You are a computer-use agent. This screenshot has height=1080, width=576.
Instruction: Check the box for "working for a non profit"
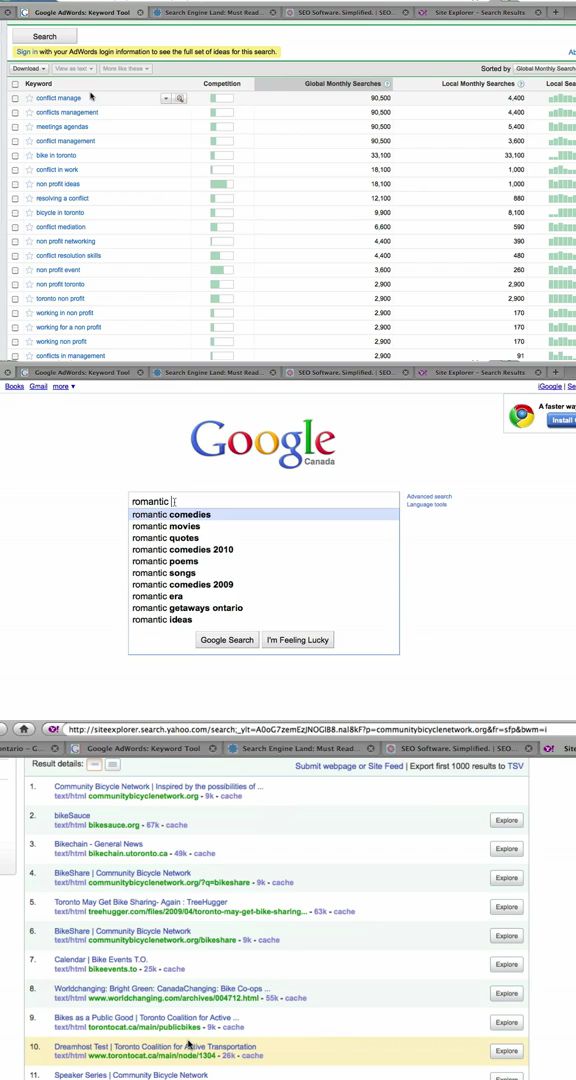pos(15,328)
